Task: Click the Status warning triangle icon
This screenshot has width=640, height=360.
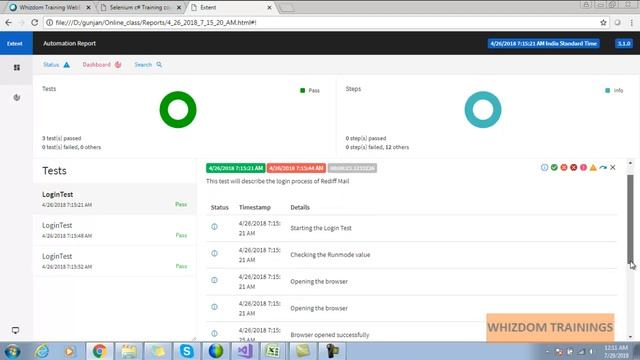Action: pyautogui.click(x=67, y=64)
